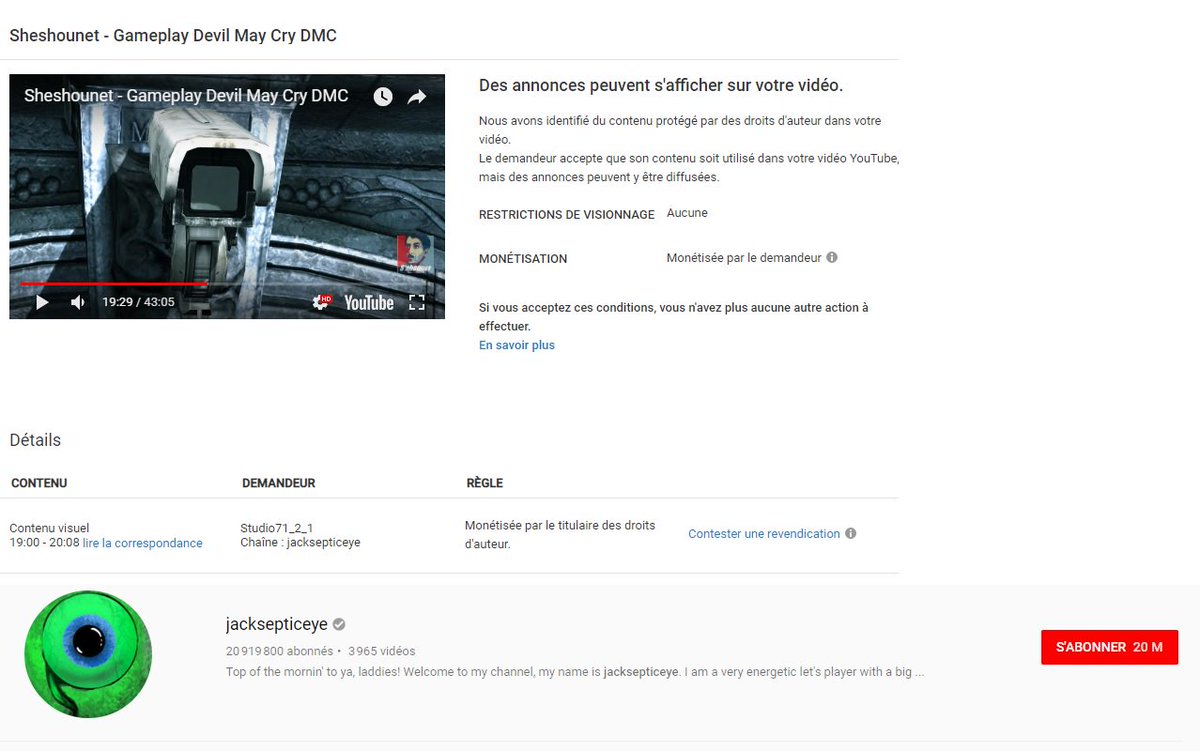The image size is (1200, 751).
Task: Click Contester une revendication link
Action: point(764,534)
